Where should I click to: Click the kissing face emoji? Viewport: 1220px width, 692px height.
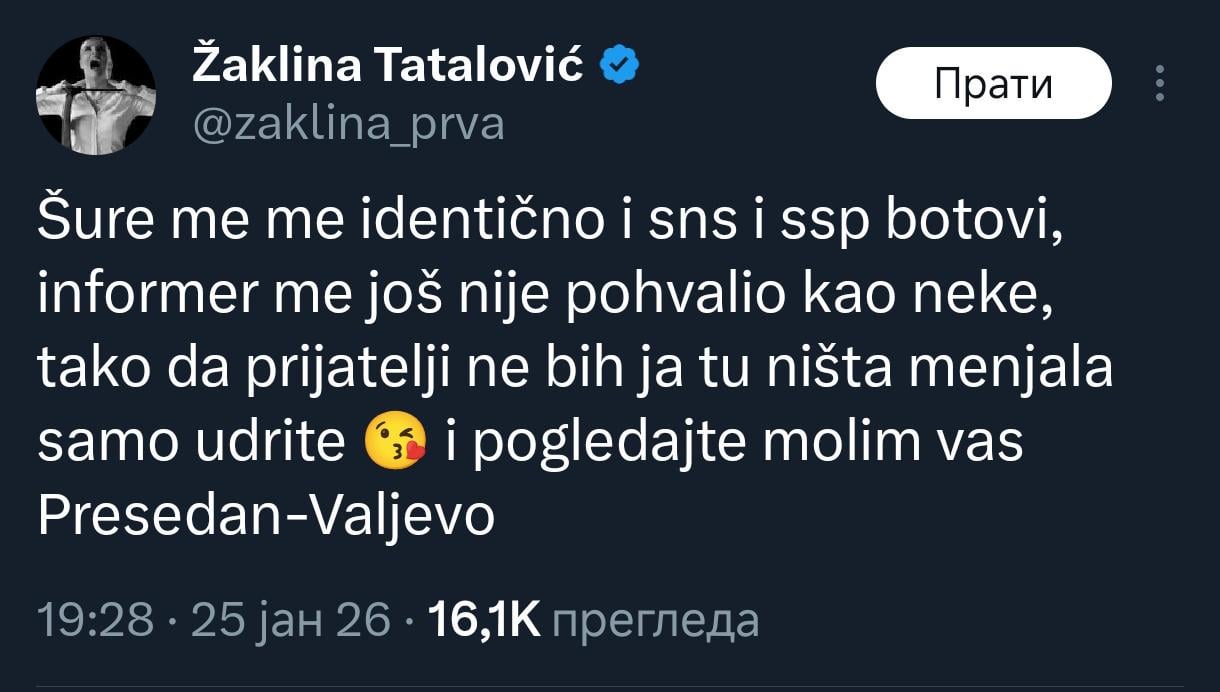(x=396, y=443)
